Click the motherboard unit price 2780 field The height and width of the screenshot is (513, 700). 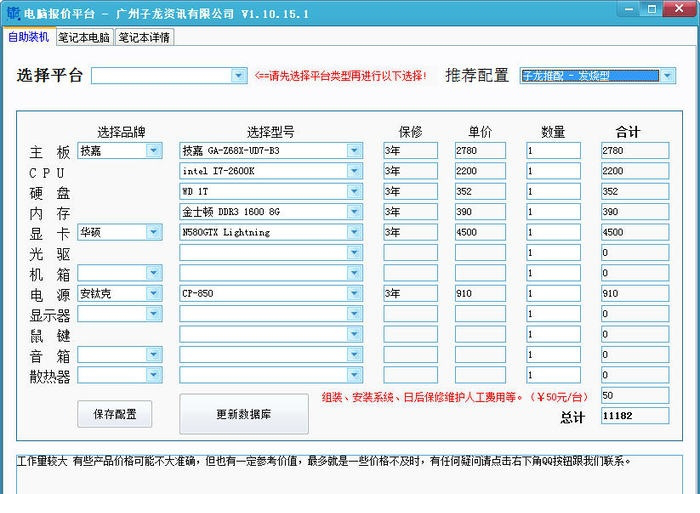pos(480,150)
